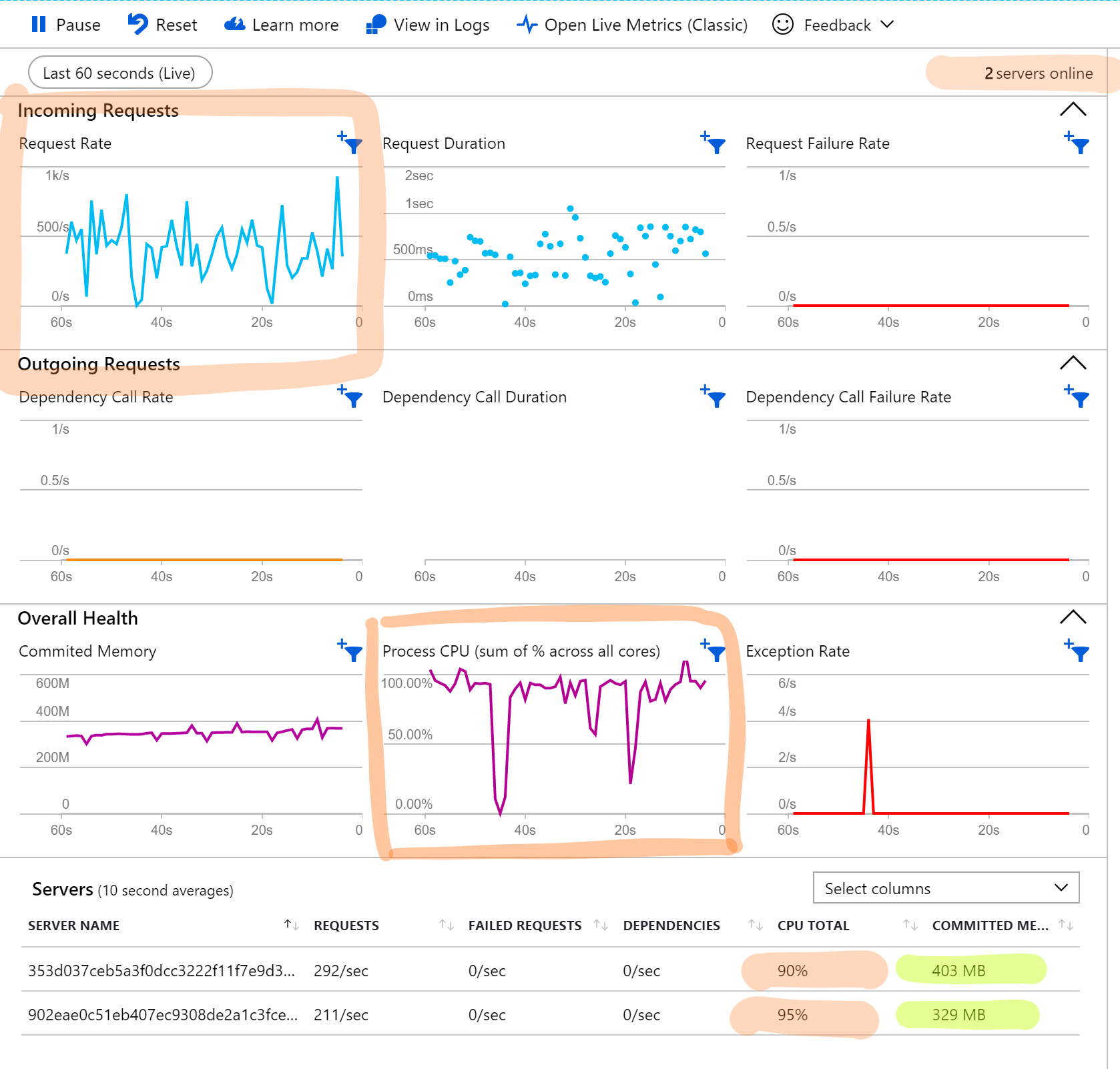Collapse the Overall Health section
This screenshot has width=1120, height=1069.
coord(1073,617)
